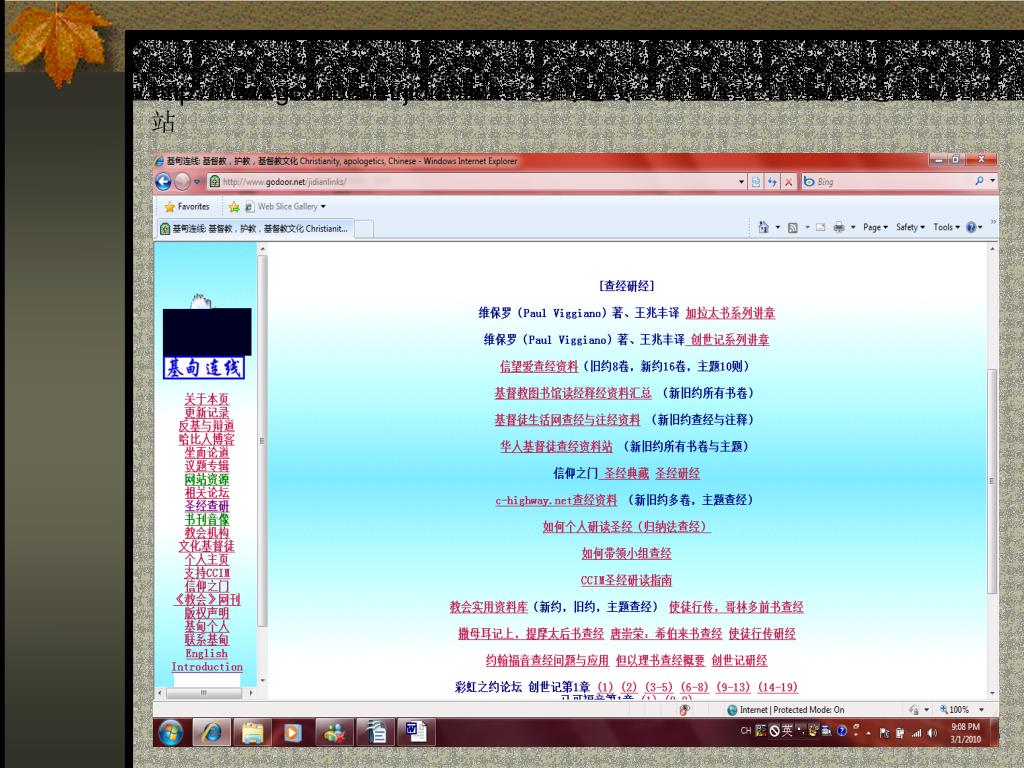
Task: Click the Add to Favorites Bar icon
Action: (x=234, y=206)
